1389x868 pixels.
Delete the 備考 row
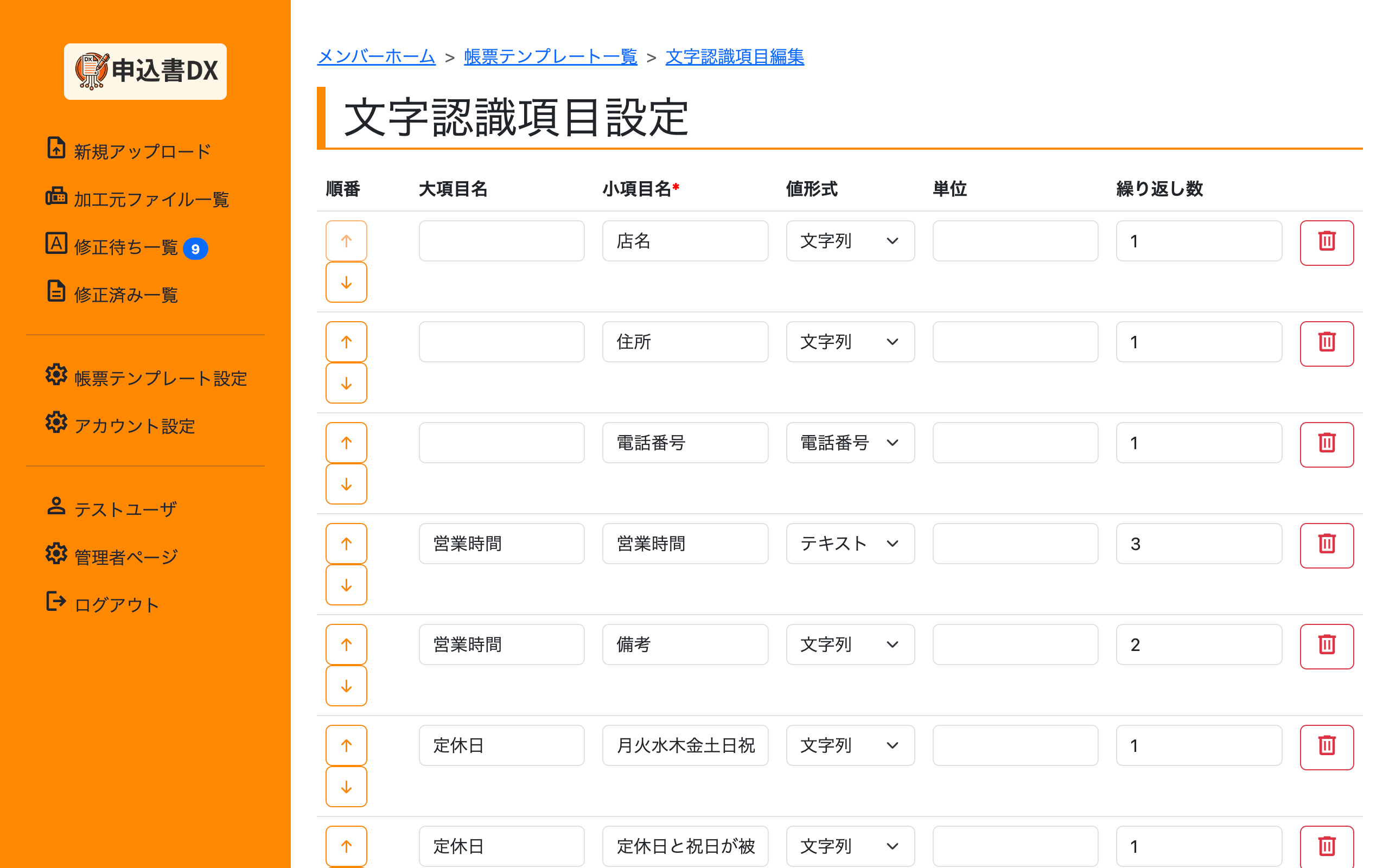click(x=1327, y=647)
